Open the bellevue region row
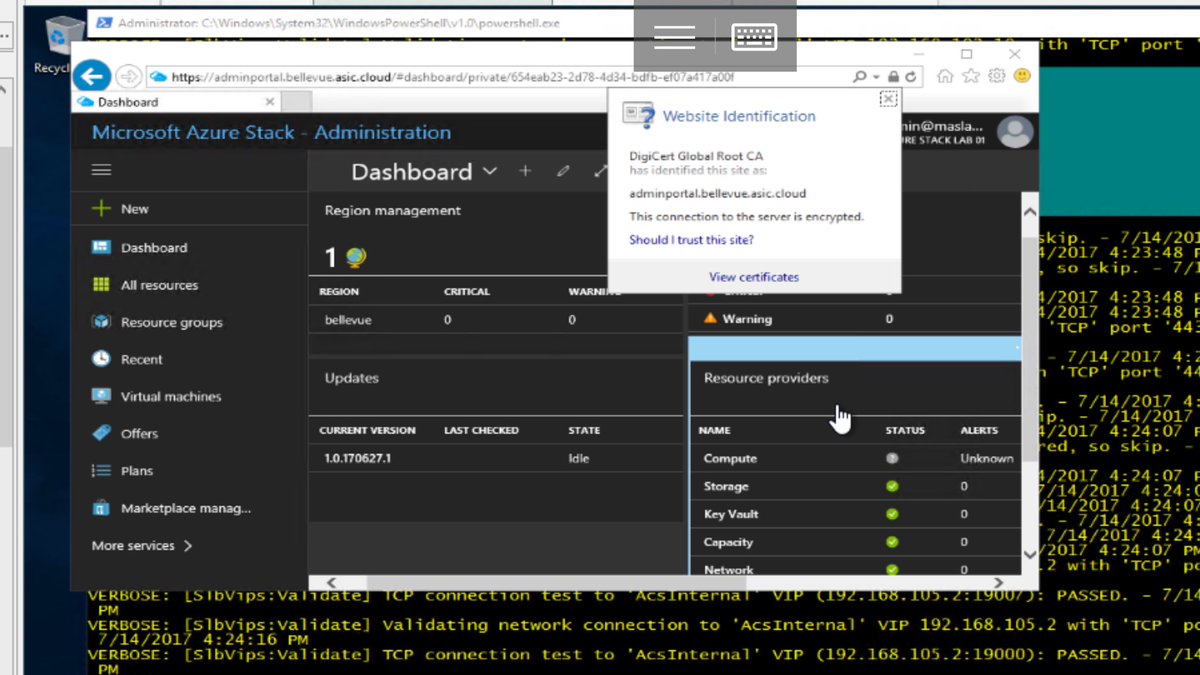1200x675 pixels. [496, 320]
